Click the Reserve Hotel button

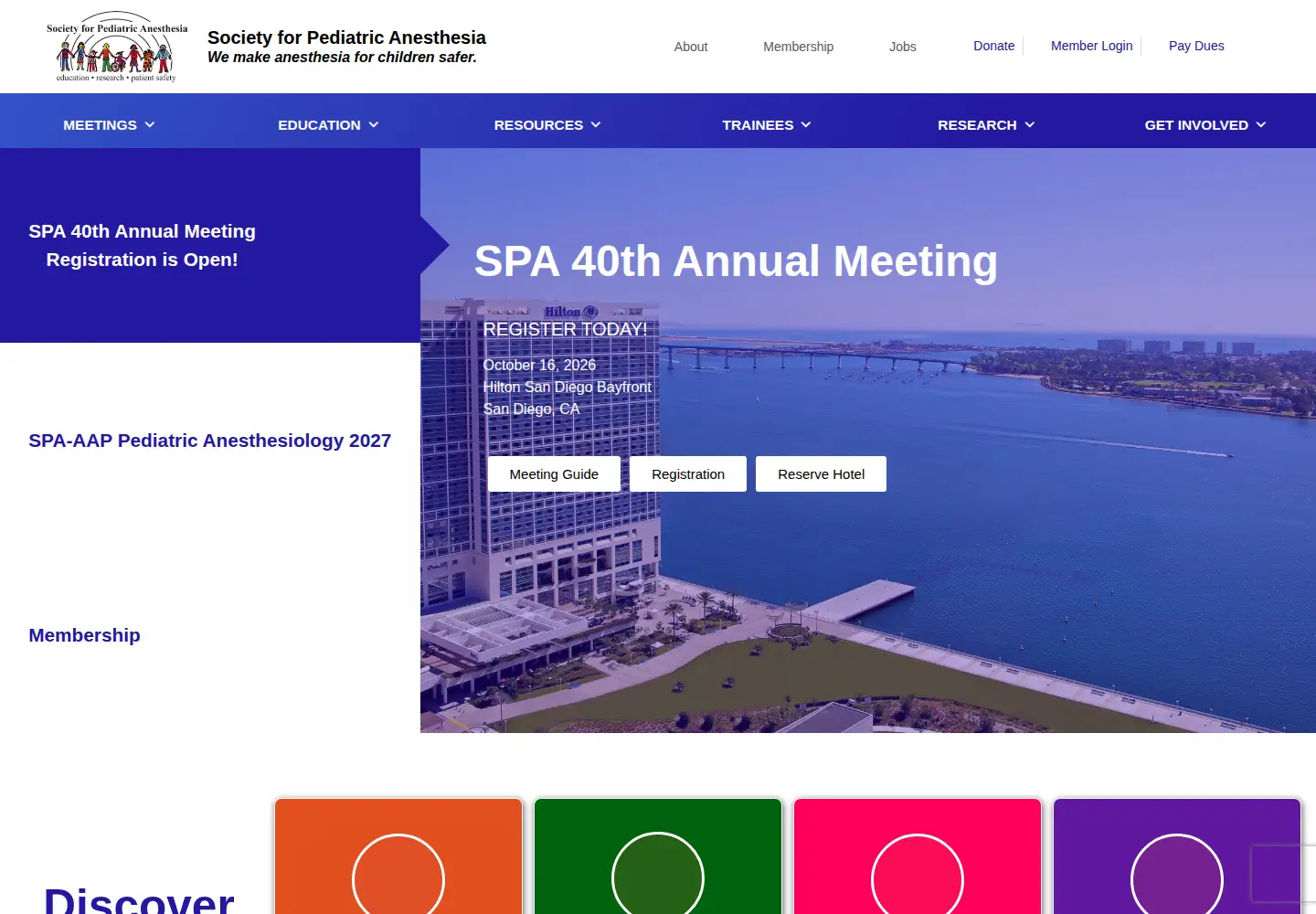(x=822, y=474)
